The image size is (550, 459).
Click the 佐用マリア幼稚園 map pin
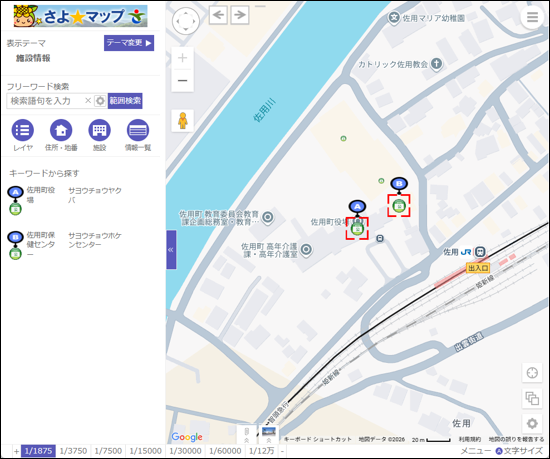point(394,18)
